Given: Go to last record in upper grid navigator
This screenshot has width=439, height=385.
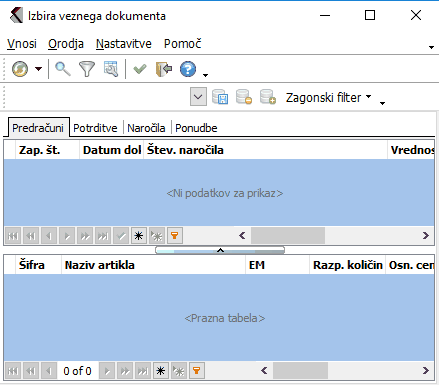Looking at the screenshot, I should 103,236.
